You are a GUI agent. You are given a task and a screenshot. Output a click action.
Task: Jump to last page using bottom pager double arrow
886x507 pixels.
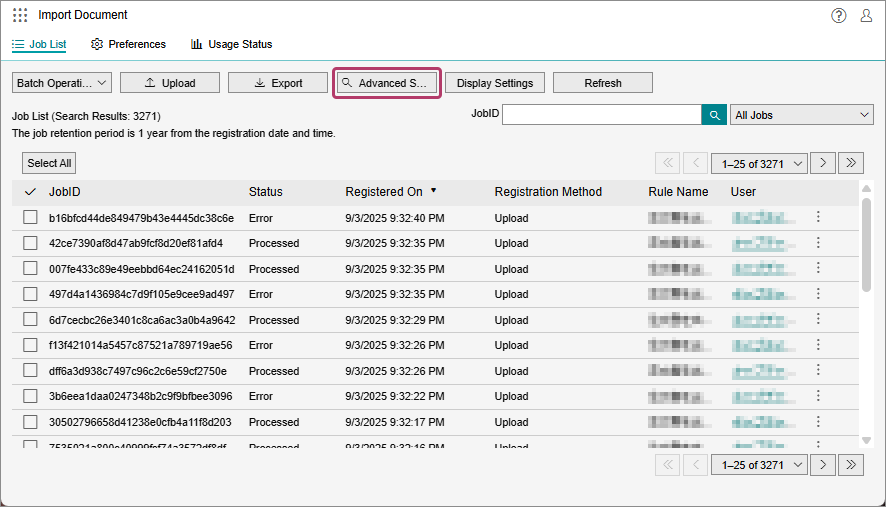(x=851, y=465)
